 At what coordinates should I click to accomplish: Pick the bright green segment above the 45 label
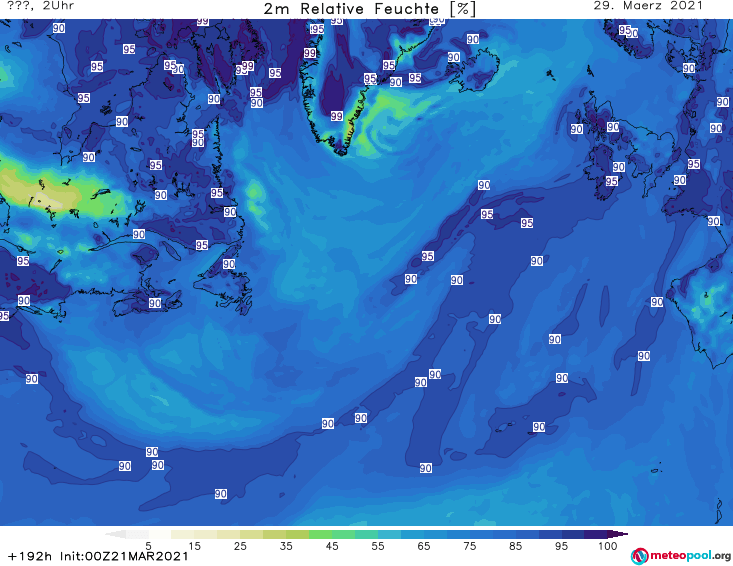pyautogui.click(x=320, y=534)
